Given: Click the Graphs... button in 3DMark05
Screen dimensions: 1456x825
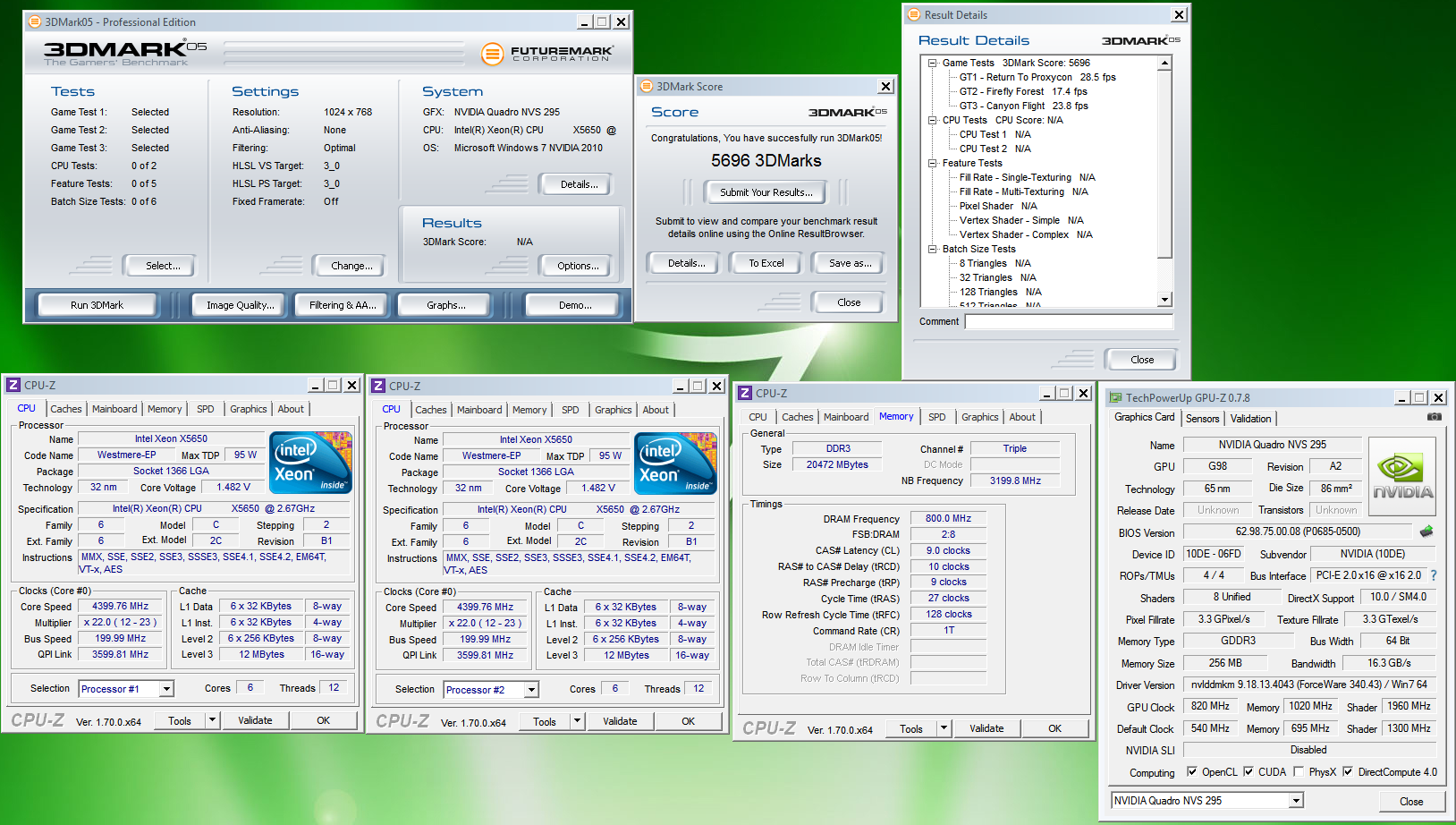Looking at the screenshot, I should pyautogui.click(x=445, y=305).
